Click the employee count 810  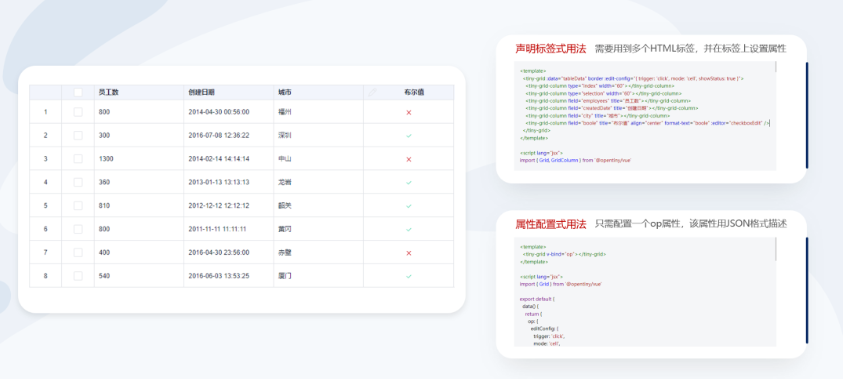[104, 206]
